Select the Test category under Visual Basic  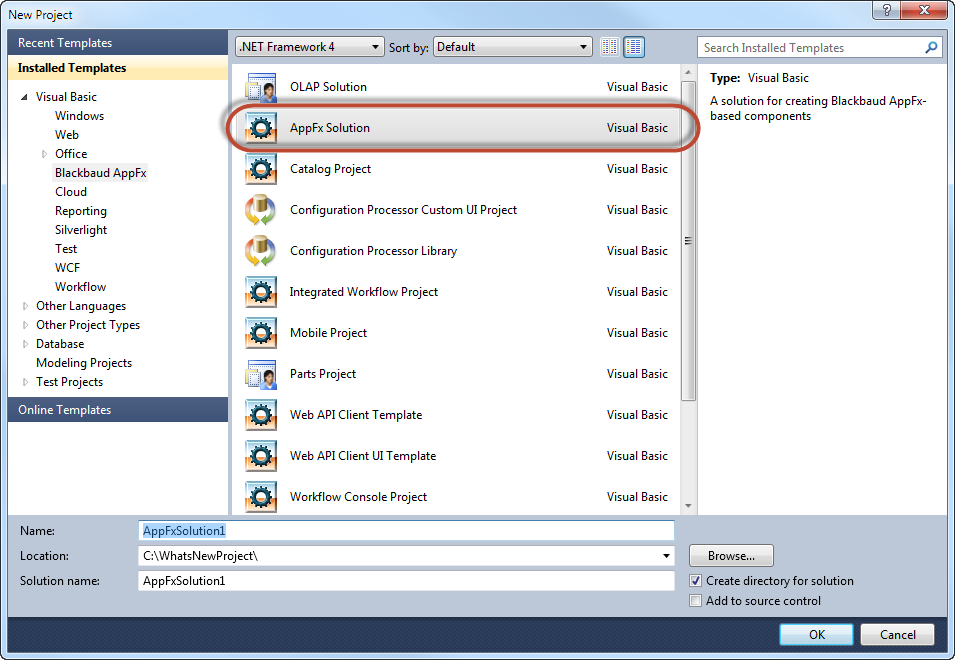pyautogui.click(x=66, y=248)
